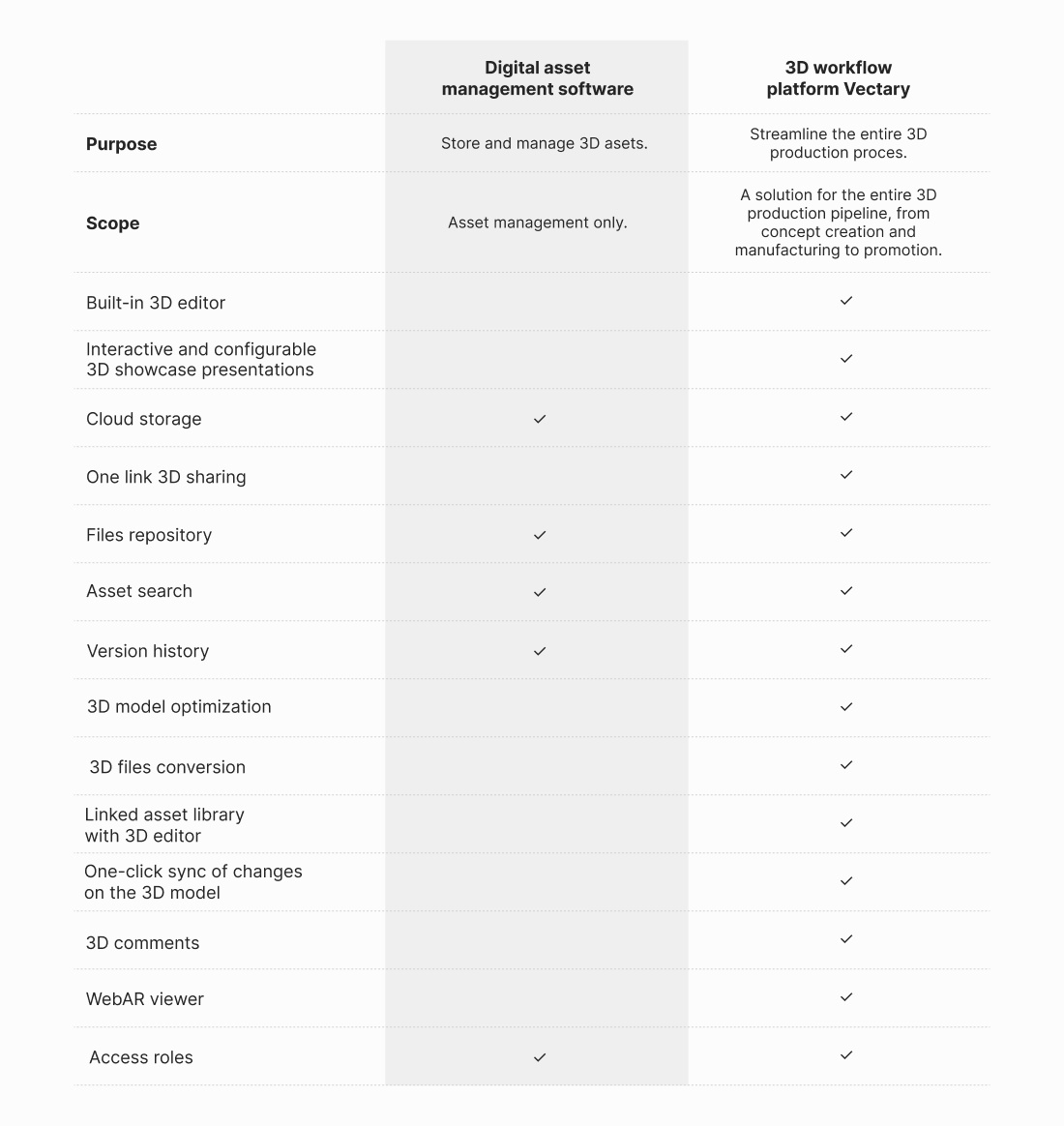Image resolution: width=1064 pixels, height=1126 pixels.
Task: Click the Vectary checkmark for One-click sync of changes
Action: pos(846,881)
